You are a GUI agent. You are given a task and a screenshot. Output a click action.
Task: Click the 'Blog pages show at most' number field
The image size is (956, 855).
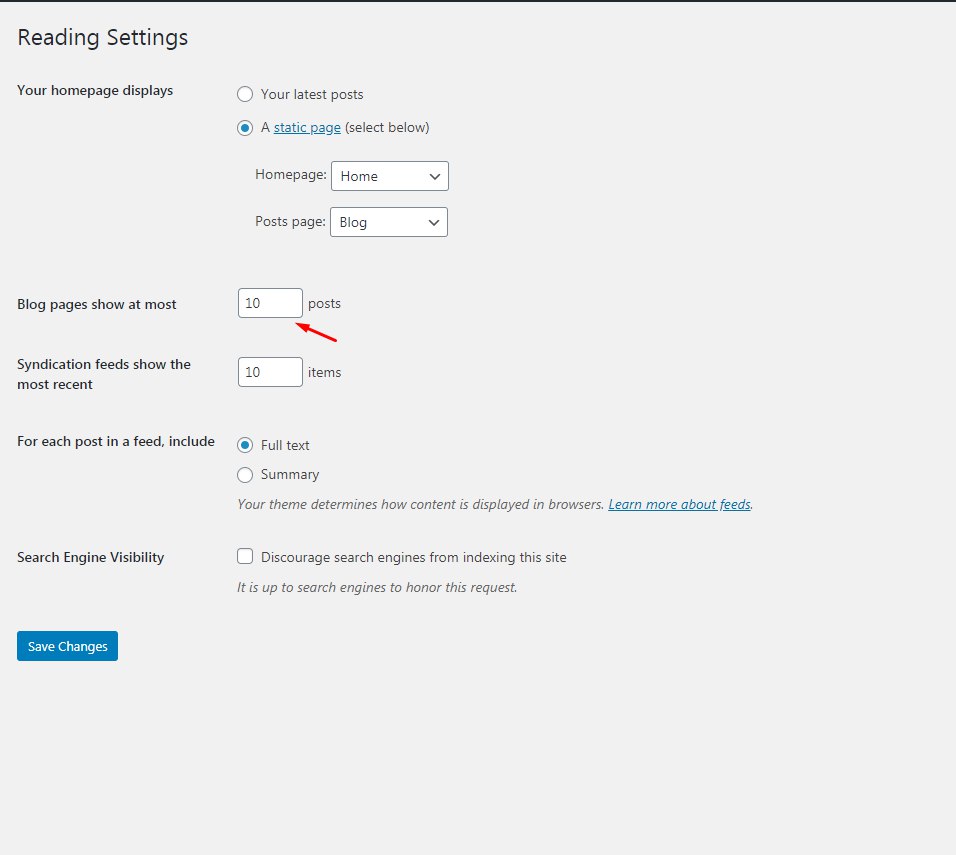pos(270,303)
